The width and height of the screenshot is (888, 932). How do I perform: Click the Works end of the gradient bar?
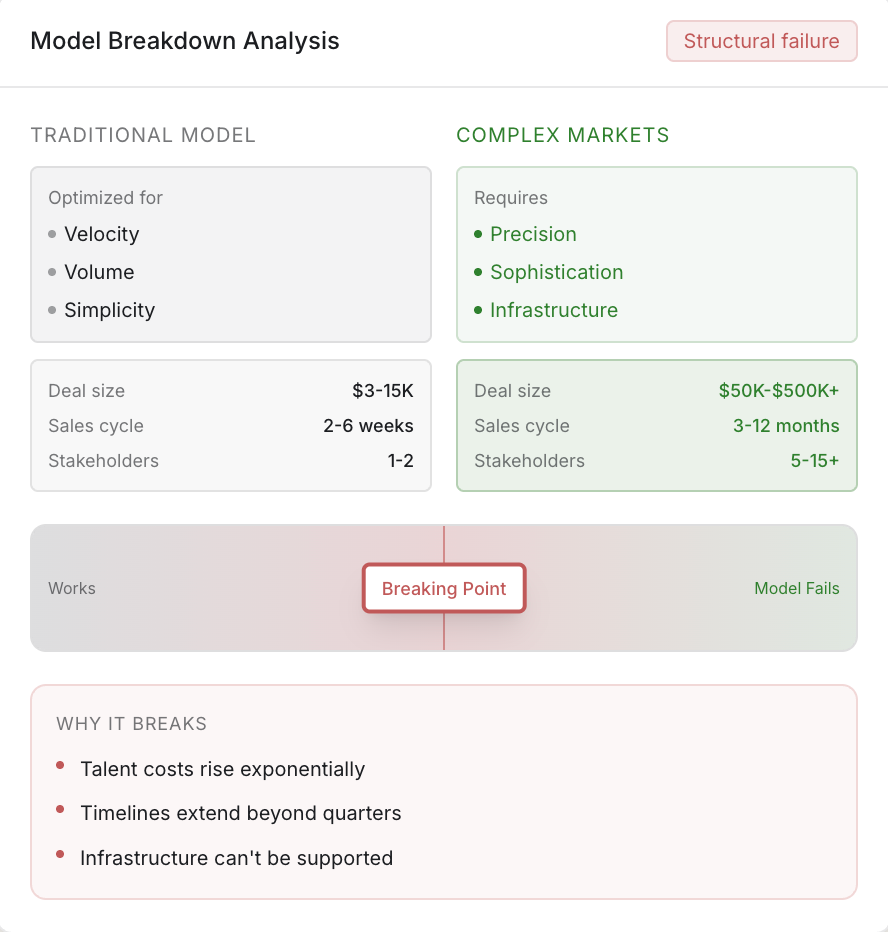click(72, 589)
